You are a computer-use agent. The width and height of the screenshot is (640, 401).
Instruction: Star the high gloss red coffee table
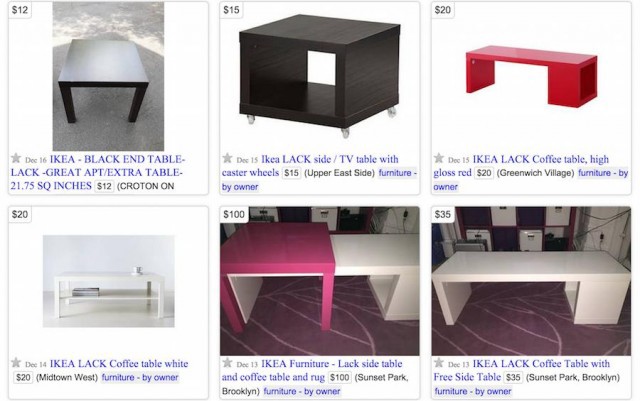439,158
